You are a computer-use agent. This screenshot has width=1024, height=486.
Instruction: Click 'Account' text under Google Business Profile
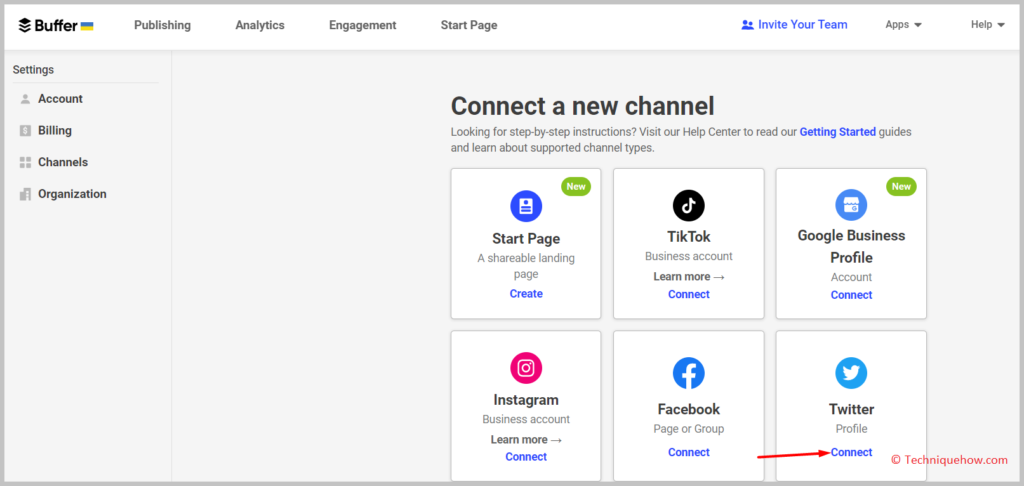851,277
